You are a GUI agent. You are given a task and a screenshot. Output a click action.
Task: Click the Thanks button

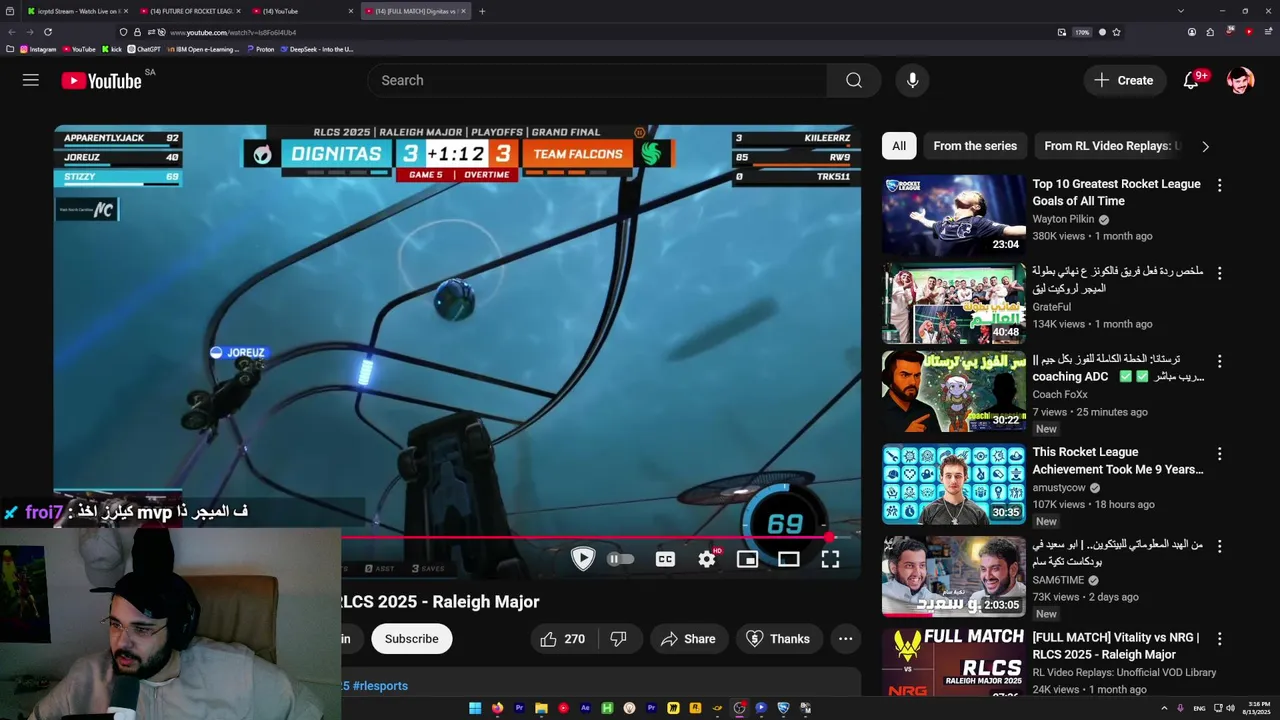(778, 639)
